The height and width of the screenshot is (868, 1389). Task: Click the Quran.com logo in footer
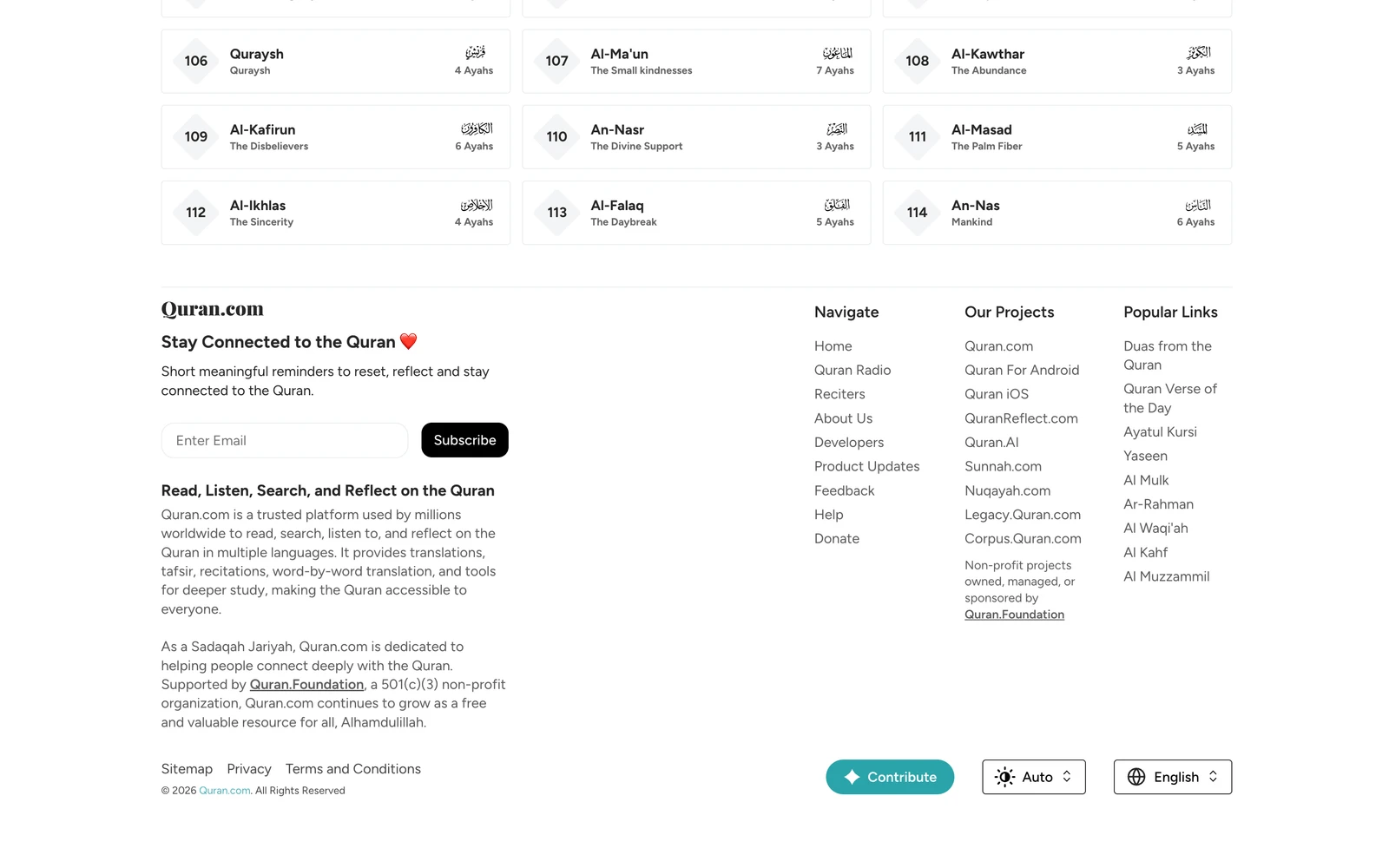(x=212, y=309)
